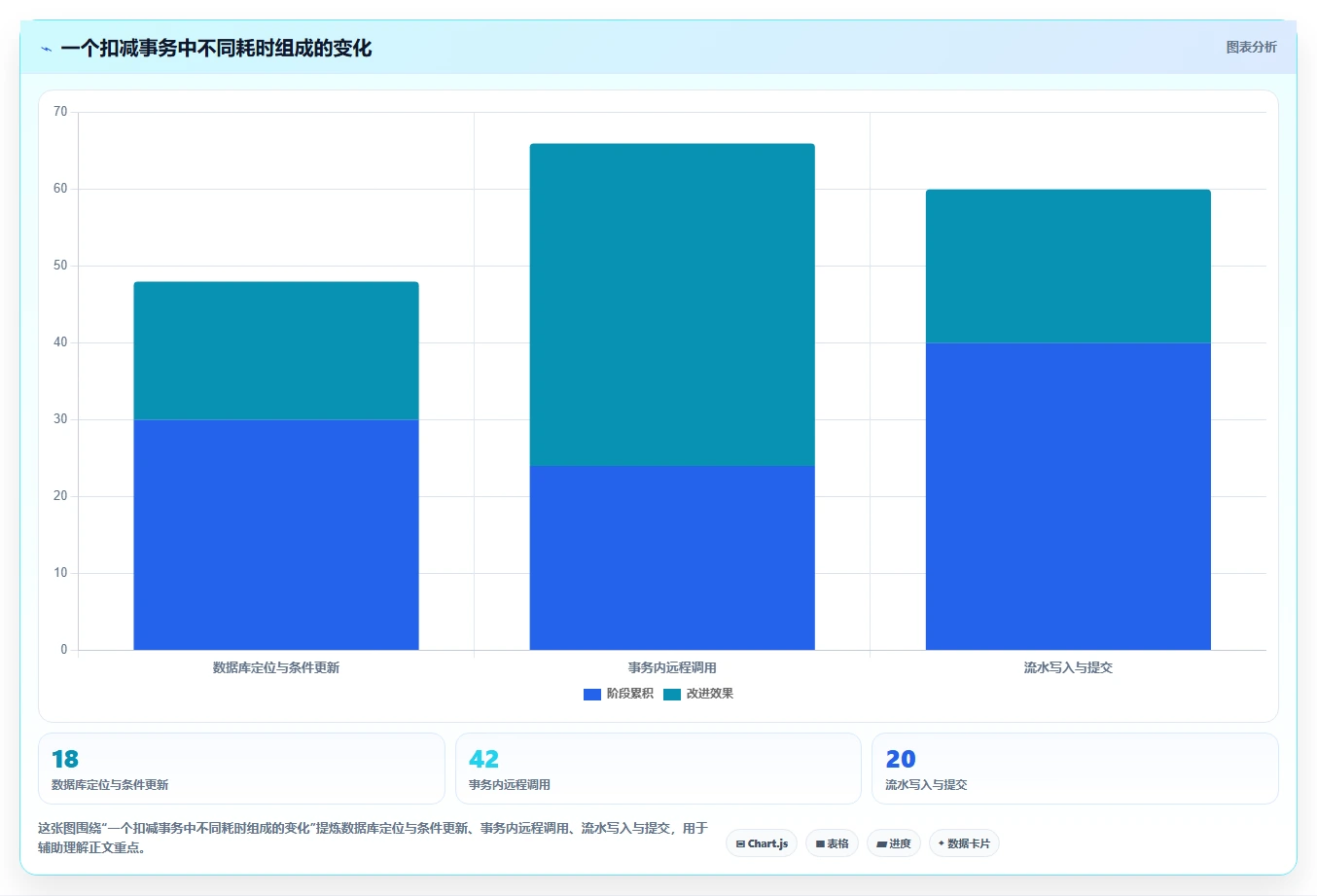Viewport: 1317px width, 896px height.
Task: Click the blue segment of the 流水写入与提交 bar
Action: point(1068,496)
